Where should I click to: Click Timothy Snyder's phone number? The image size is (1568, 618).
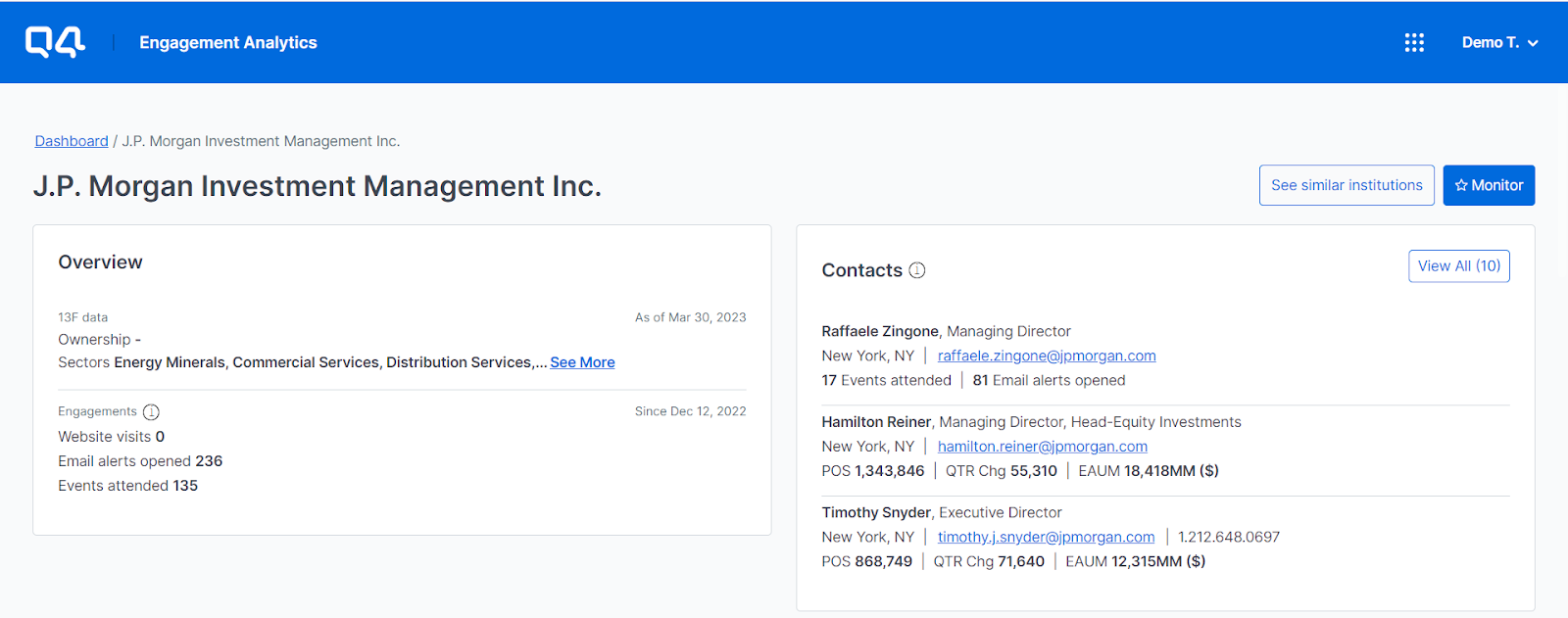1229,537
